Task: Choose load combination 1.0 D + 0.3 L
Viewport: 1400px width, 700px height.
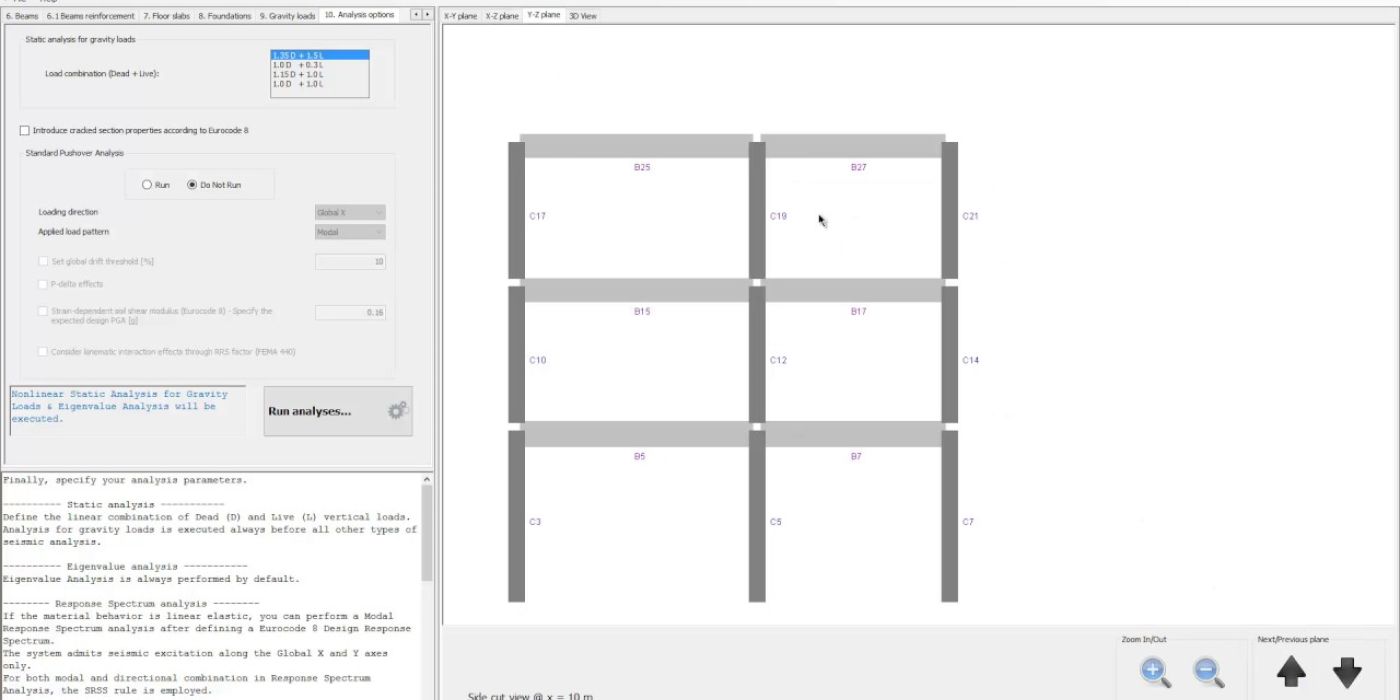Action: pos(320,65)
